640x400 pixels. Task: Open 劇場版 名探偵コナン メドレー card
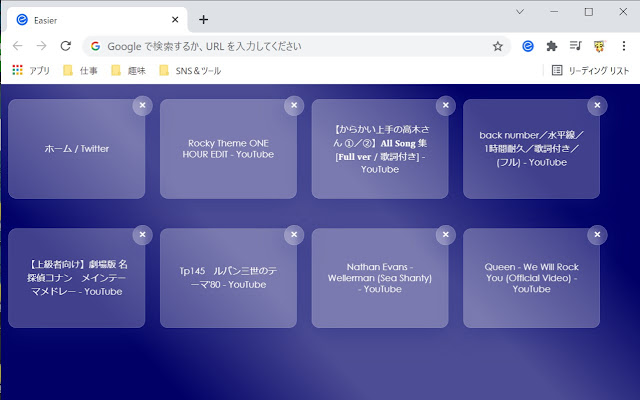pos(77,278)
